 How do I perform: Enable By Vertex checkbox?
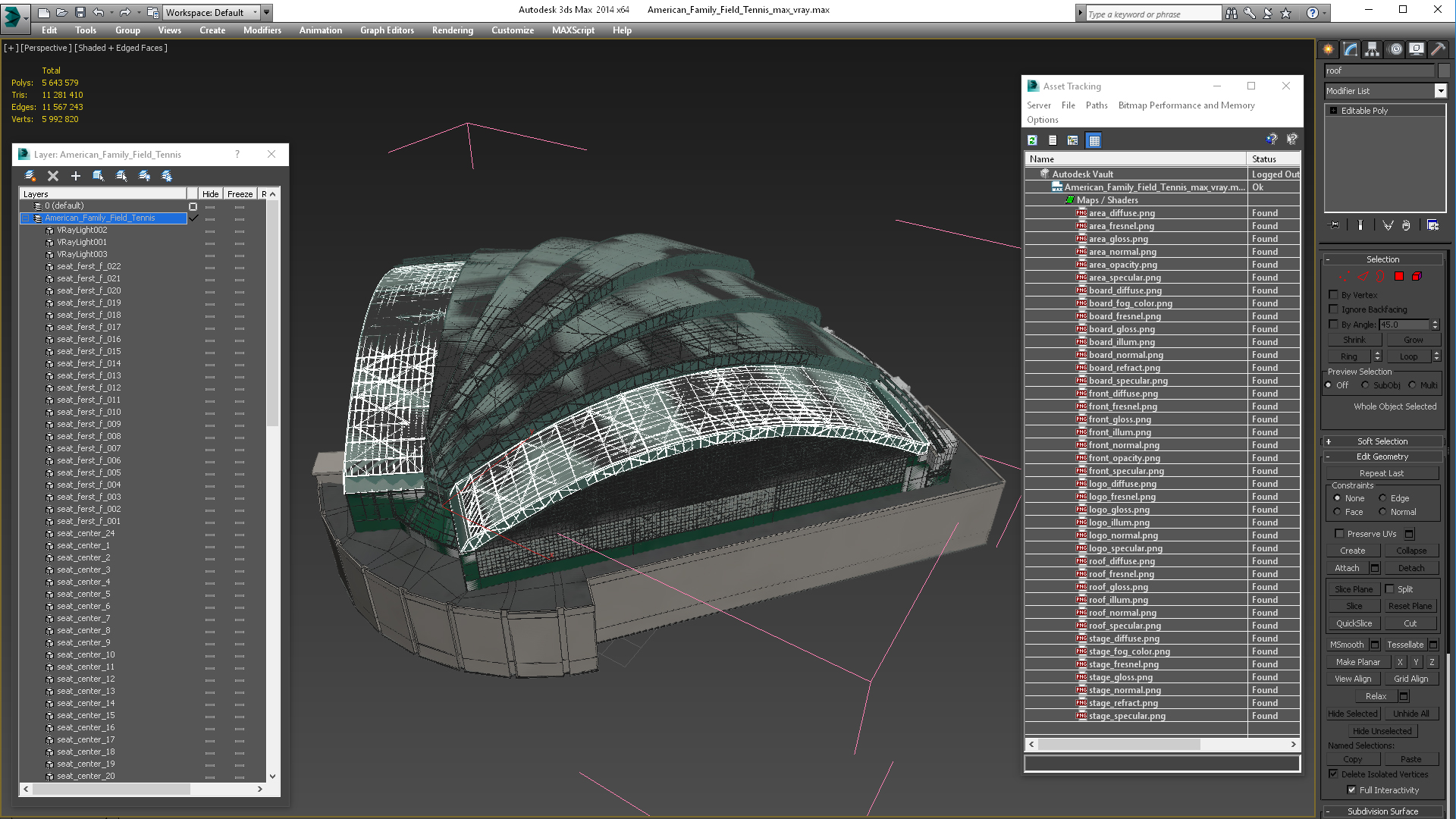(x=1334, y=295)
